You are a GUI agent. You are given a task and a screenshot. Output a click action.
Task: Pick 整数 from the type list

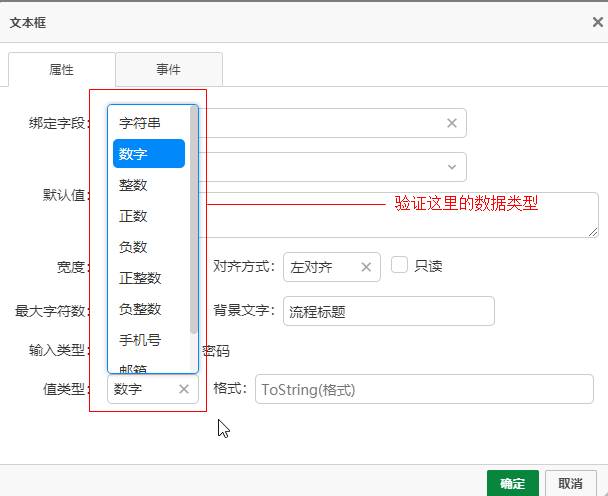point(149,185)
